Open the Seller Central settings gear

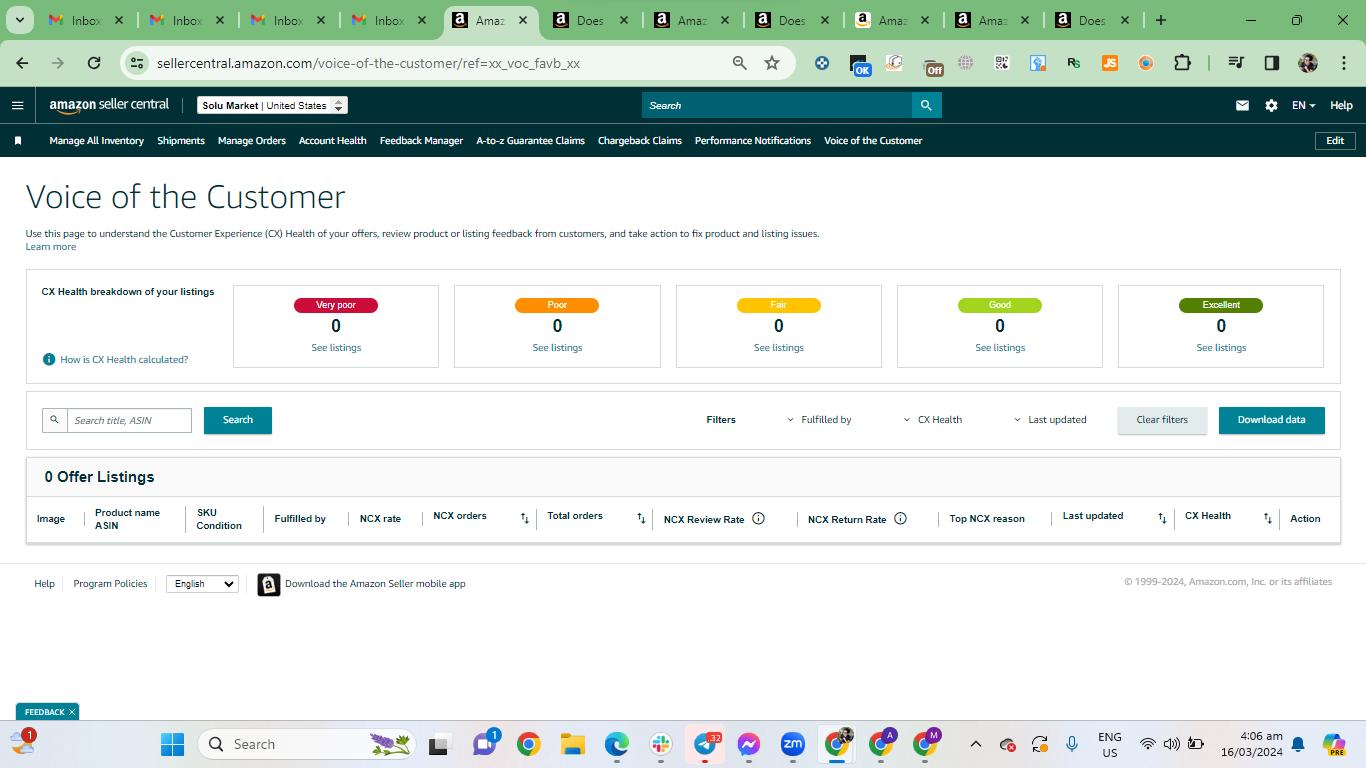(1271, 105)
